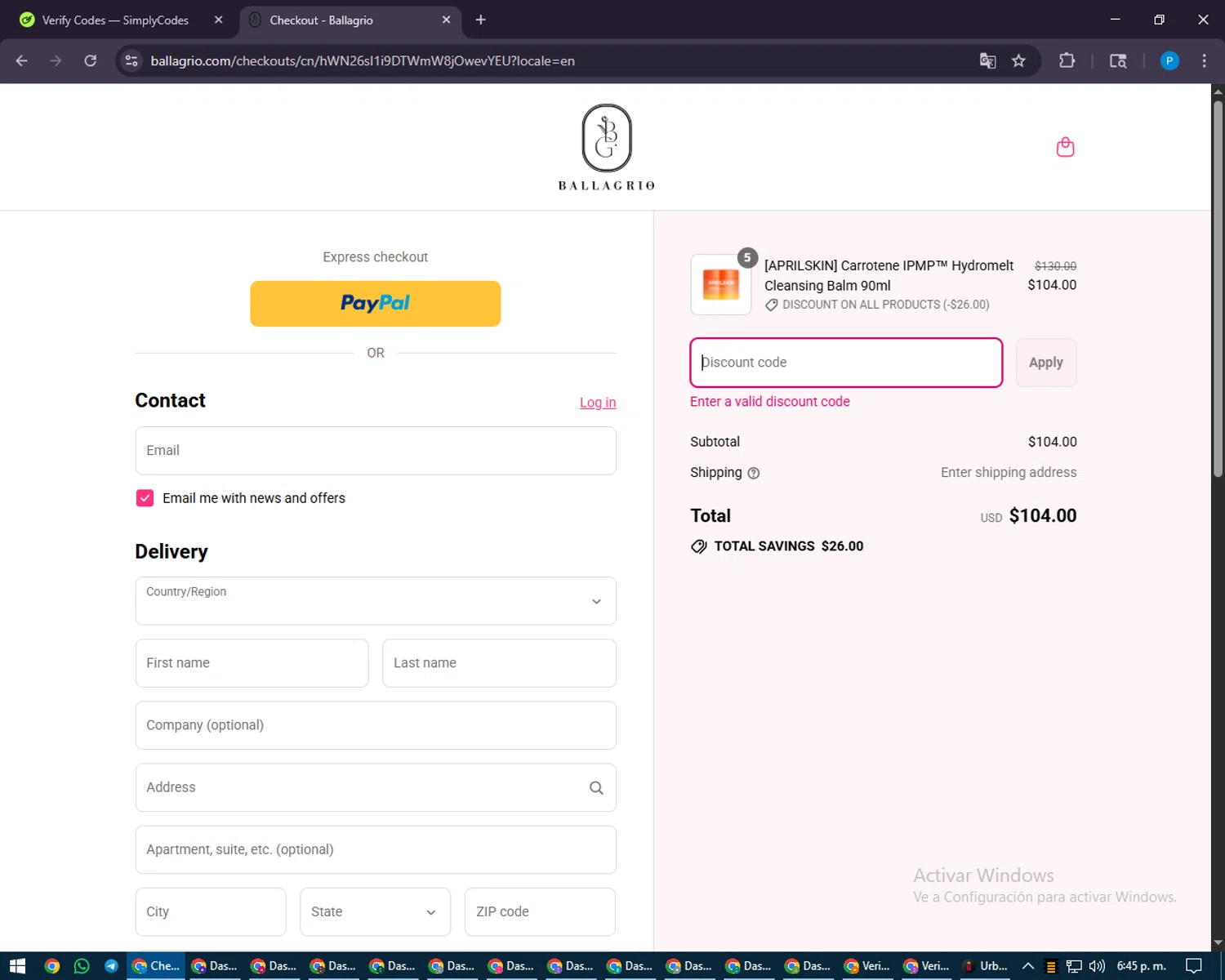Uncheck Email me with news and offers

coord(145,498)
